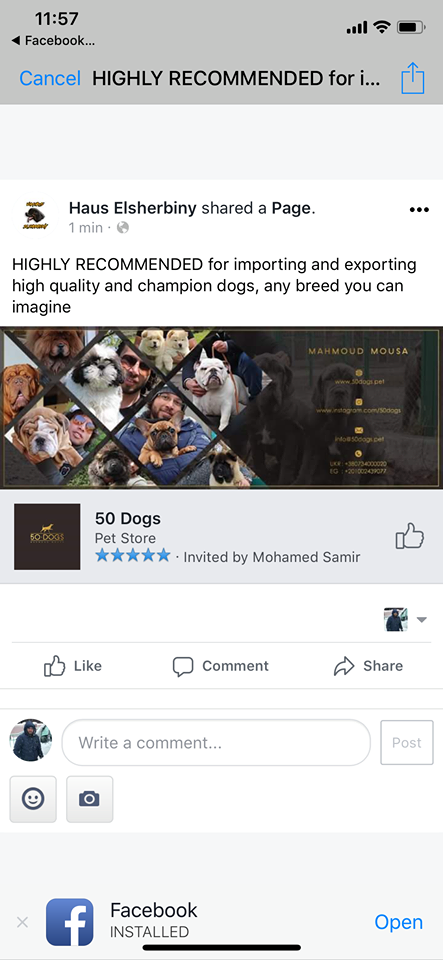Submit the comment with the Post button

coord(407,743)
